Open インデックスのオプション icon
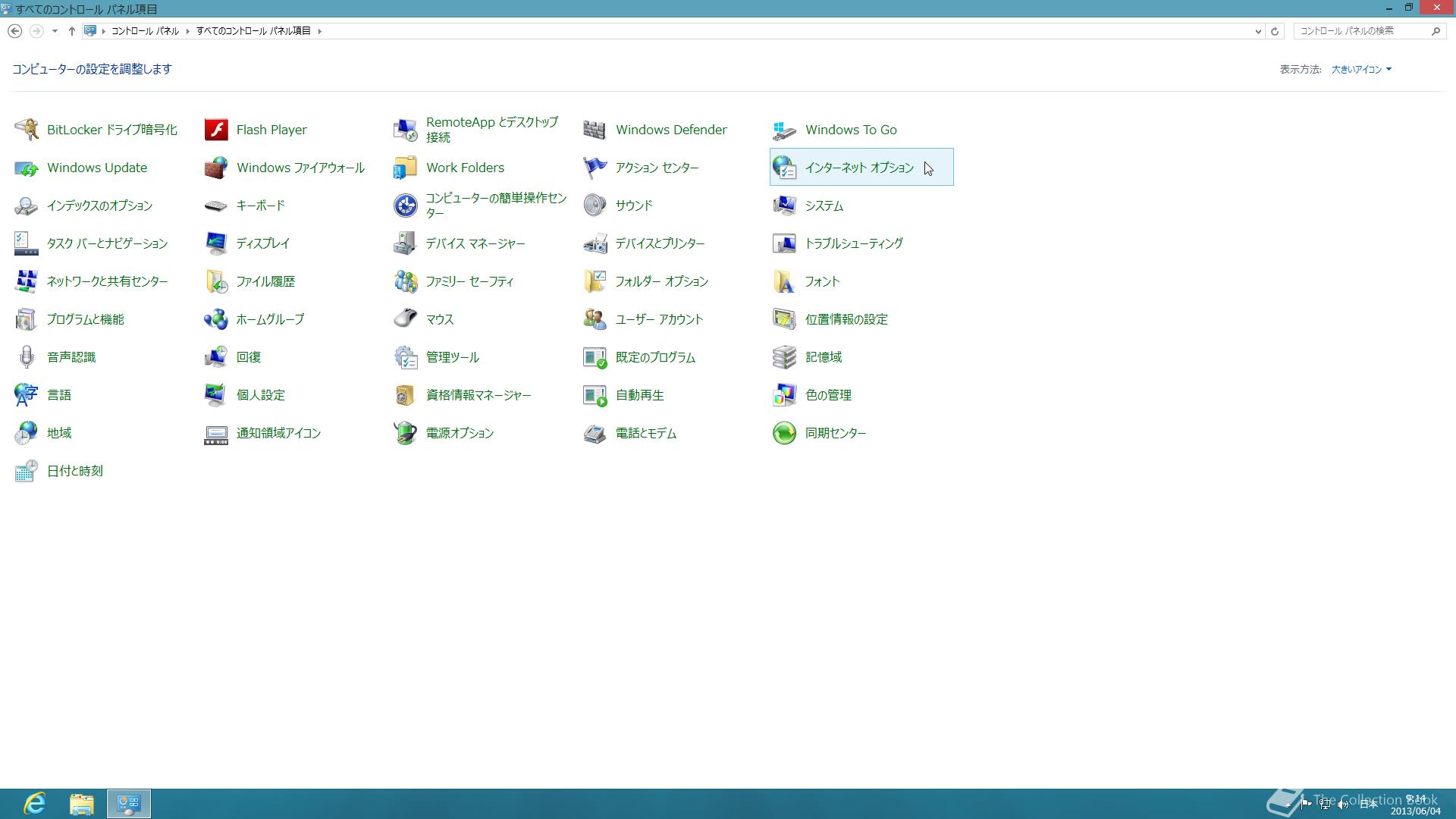The height and width of the screenshot is (819, 1456). (27, 206)
